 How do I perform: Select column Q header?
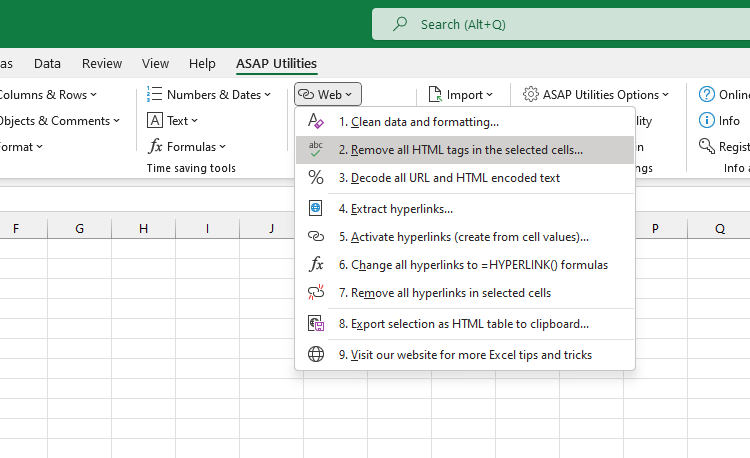click(x=719, y=229)
